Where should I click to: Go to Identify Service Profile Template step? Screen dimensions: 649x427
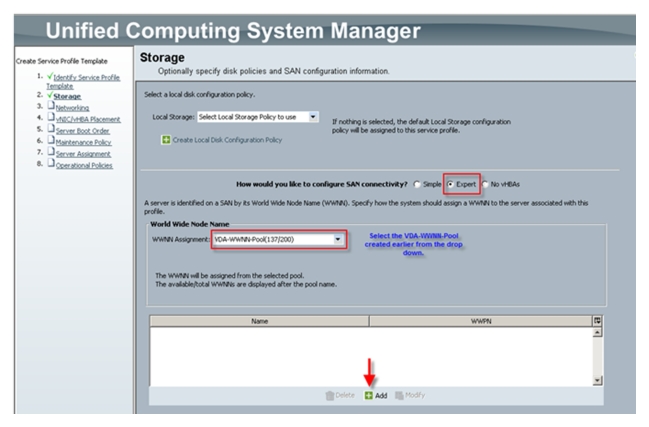pos(83,82)
